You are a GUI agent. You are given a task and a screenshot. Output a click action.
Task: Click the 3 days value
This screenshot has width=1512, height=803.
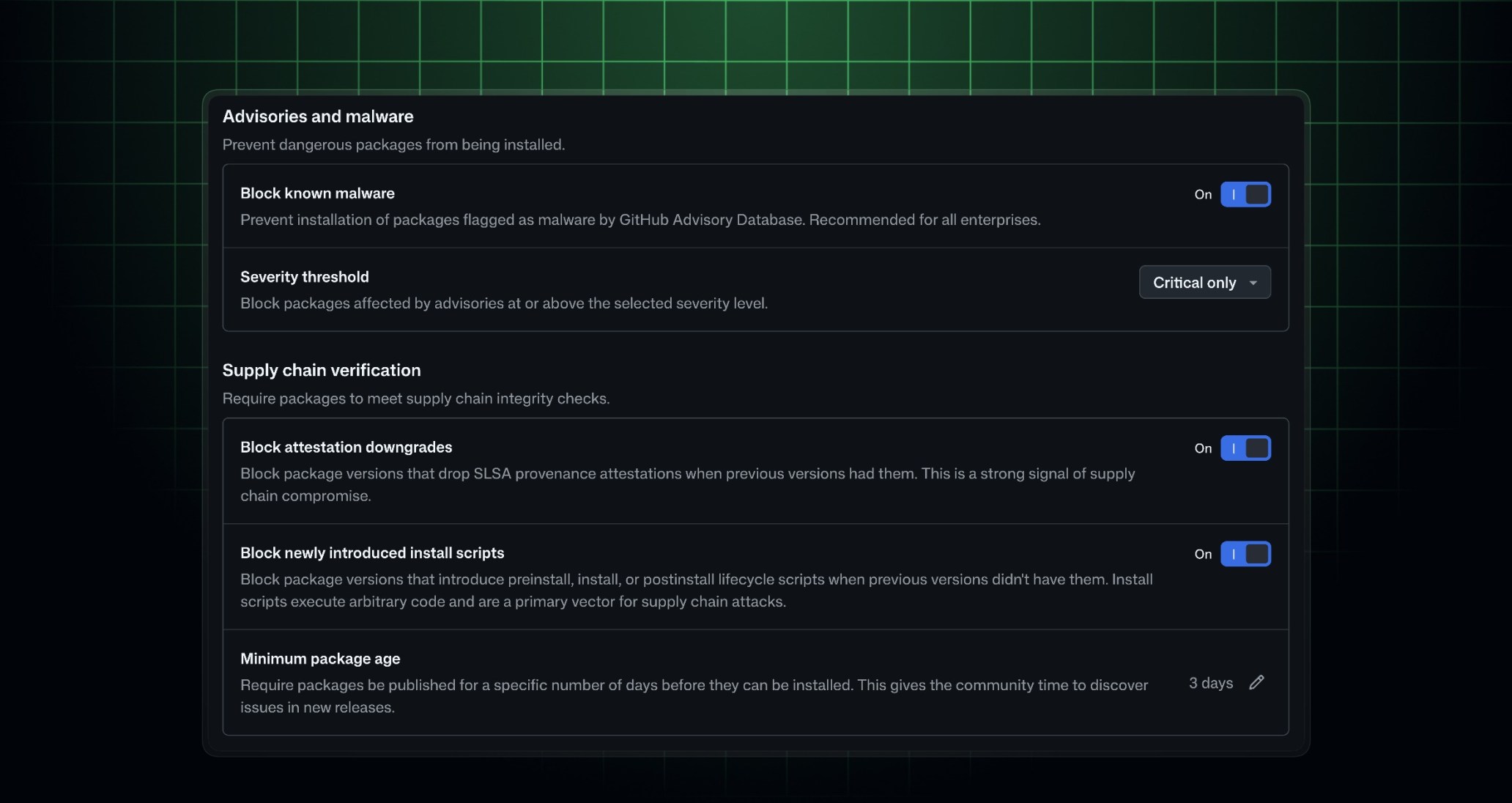coord(1211,683)
